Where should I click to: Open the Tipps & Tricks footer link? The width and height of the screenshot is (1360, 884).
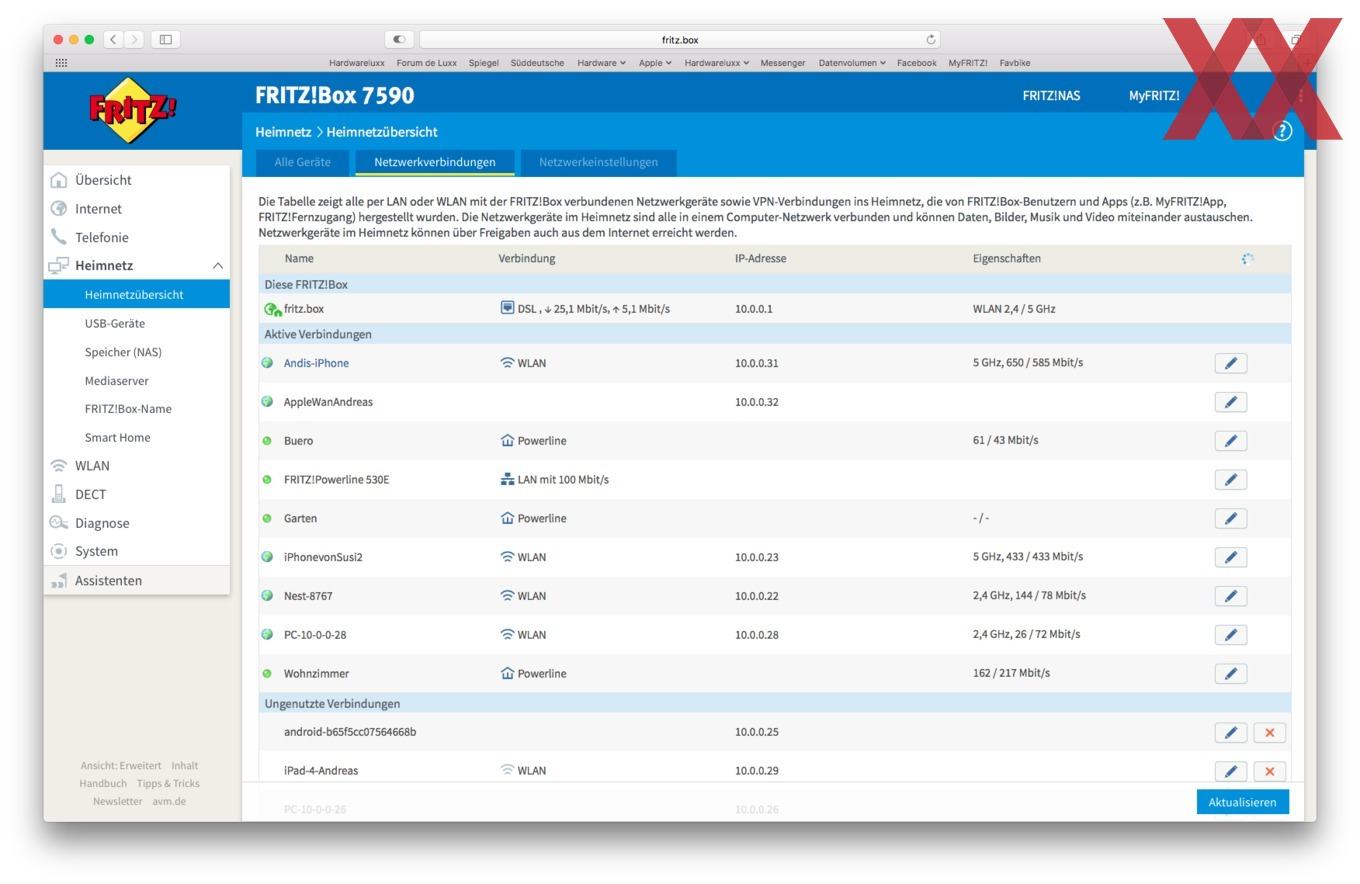[168, 784]
